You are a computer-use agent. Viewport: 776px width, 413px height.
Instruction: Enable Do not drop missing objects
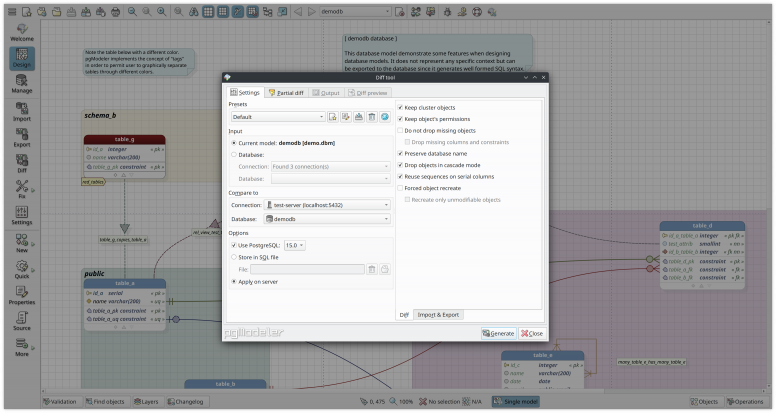(400, 131)
